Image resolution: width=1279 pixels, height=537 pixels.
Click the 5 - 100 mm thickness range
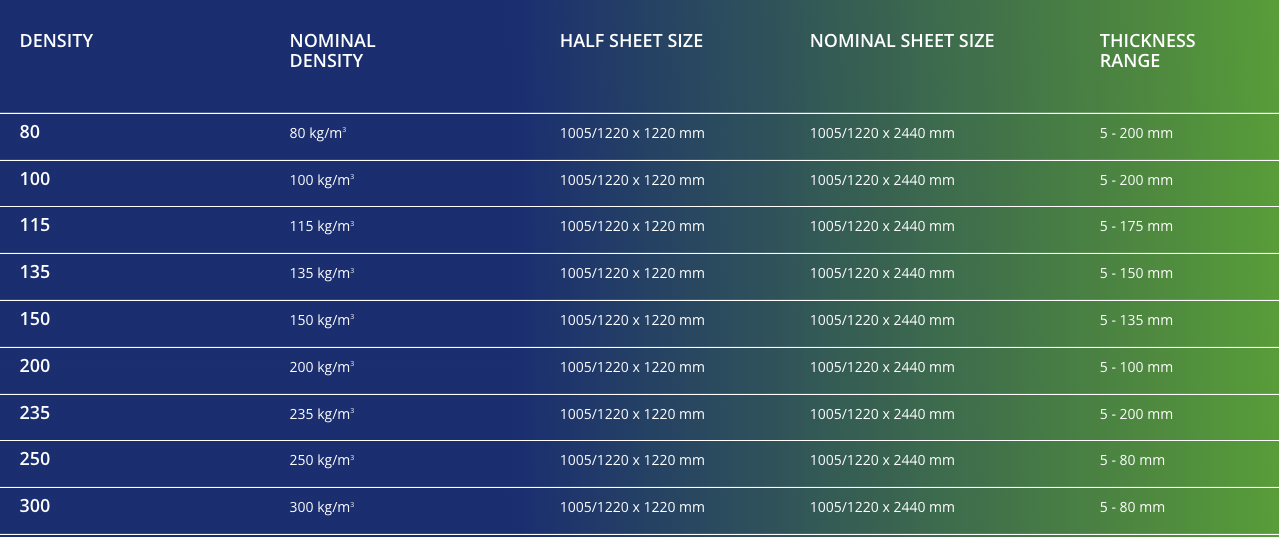pyautogui.click(x=1136, y=367)
